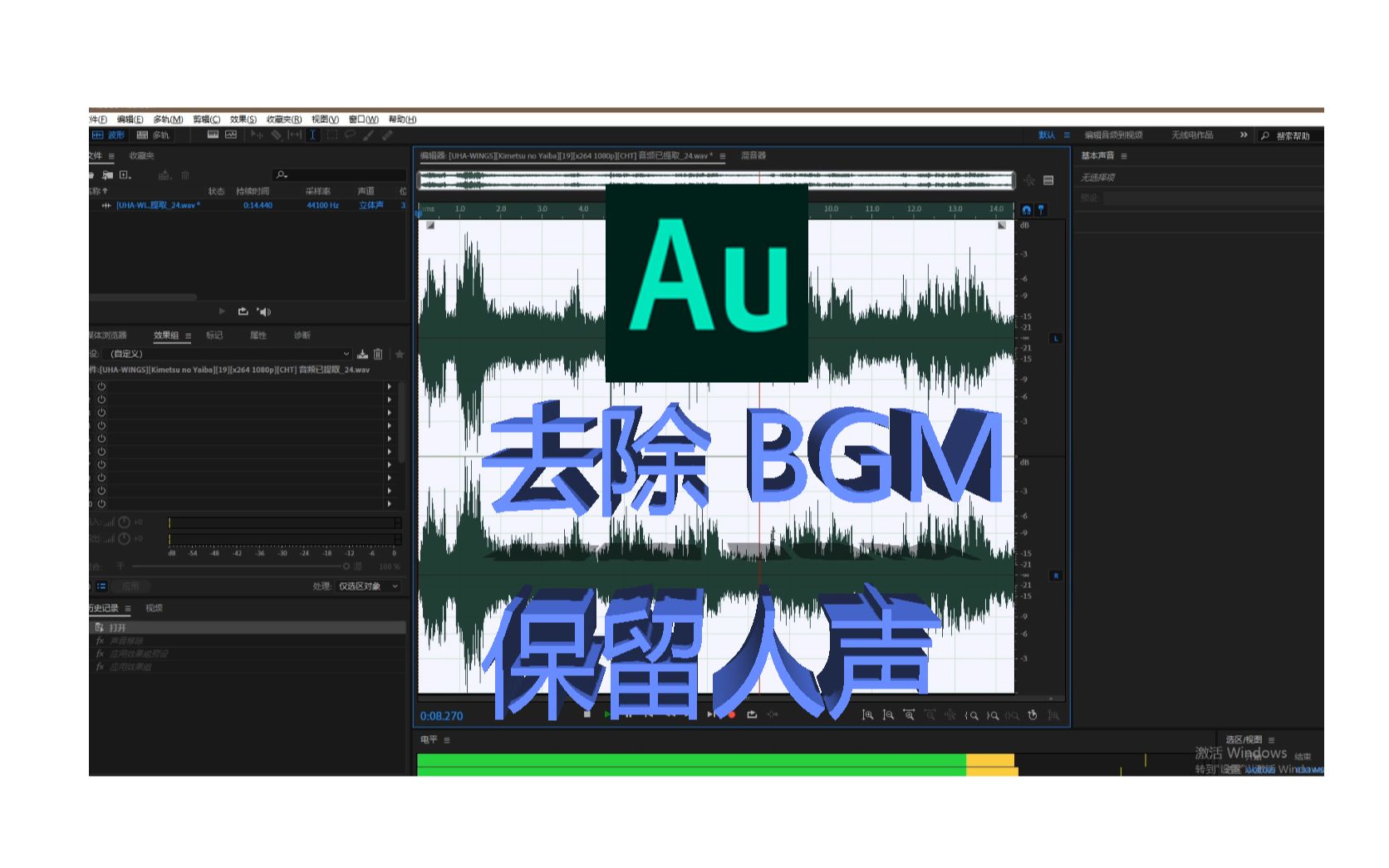This screenshot has height=868, width=1389.
Task: Select the 声音移除 history entry
Action: click(248, 641)
